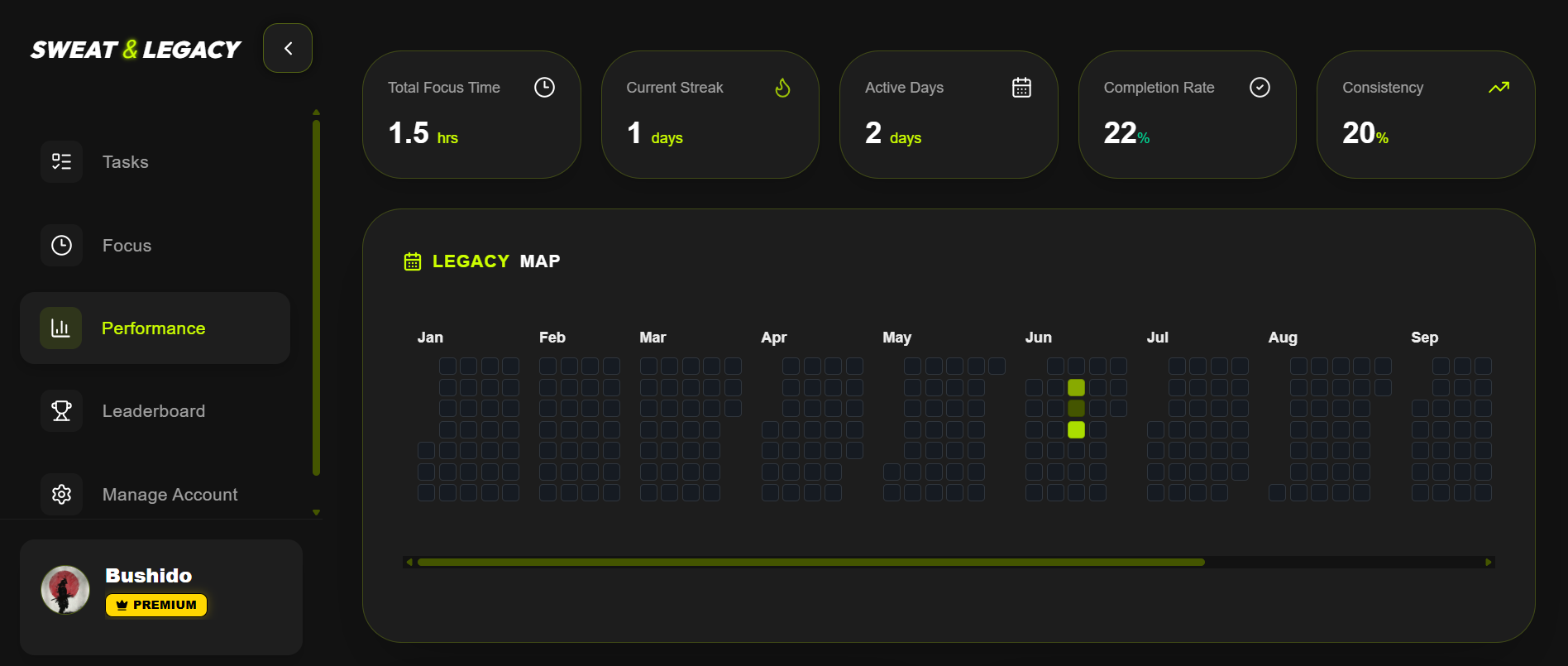Click the Legacy Map horizontal scrollbar thumb
The image size is (1568, 666).
point(810,562)
